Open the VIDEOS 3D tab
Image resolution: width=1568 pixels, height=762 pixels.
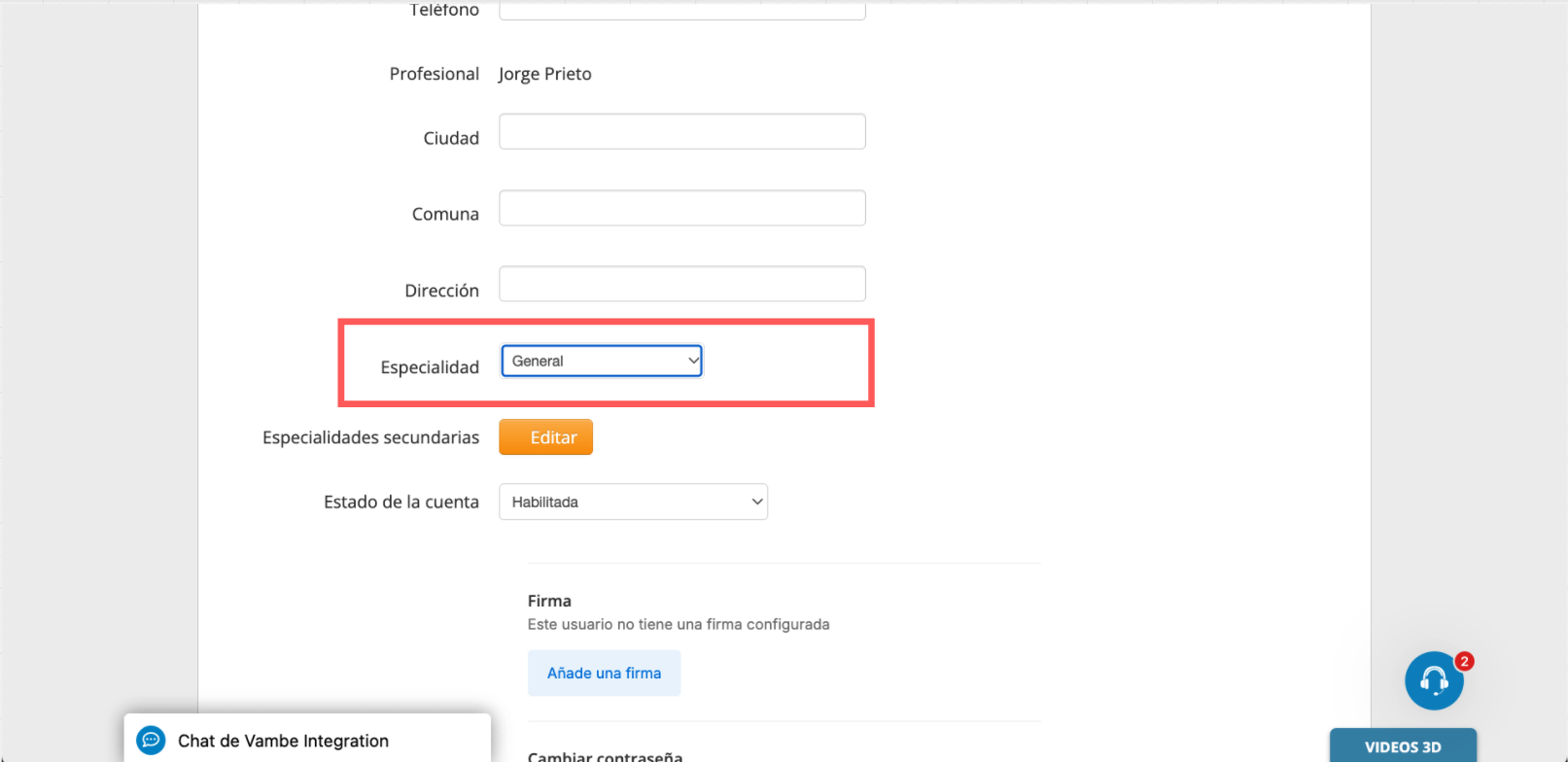1402,746
